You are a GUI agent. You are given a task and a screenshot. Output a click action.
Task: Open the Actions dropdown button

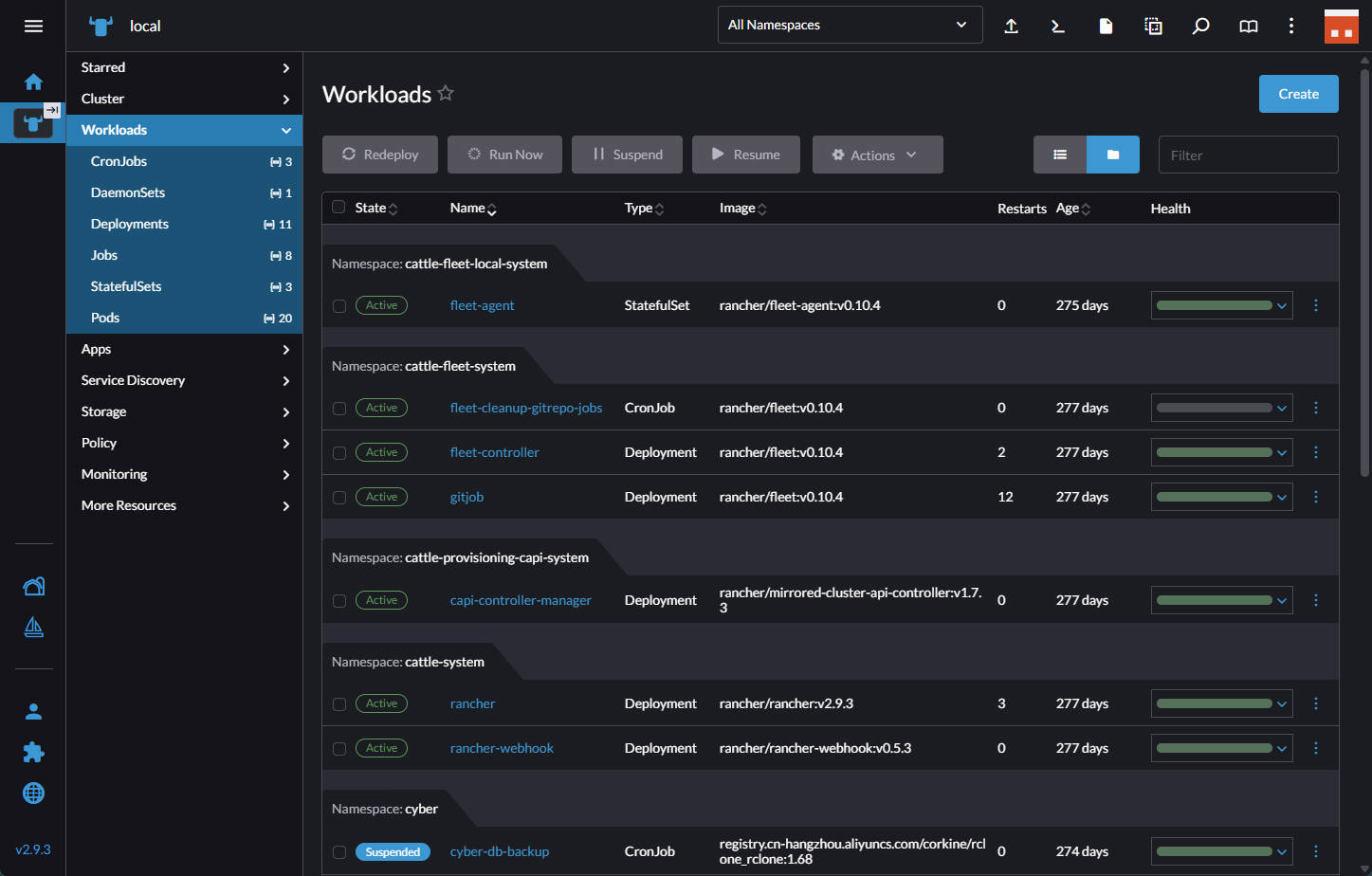click(877, 155)
